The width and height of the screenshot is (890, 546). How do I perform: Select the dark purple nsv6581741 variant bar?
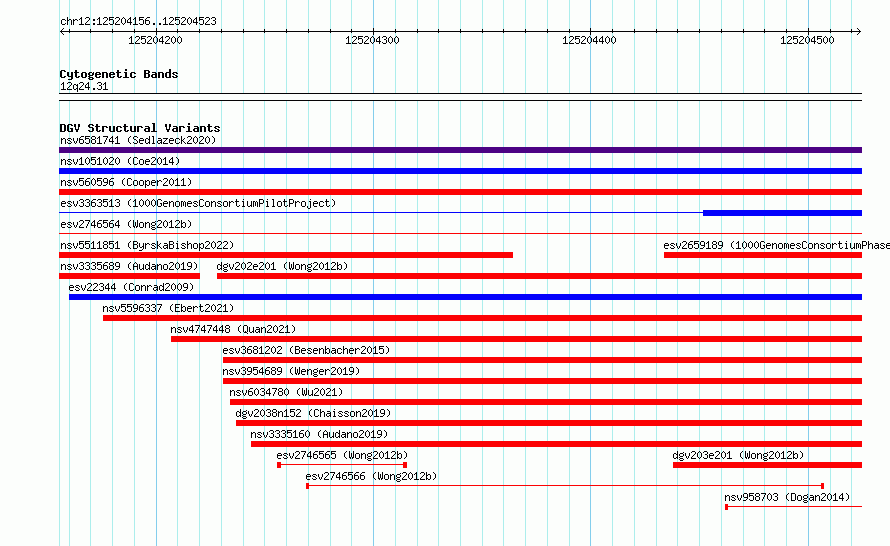[460, 150]
